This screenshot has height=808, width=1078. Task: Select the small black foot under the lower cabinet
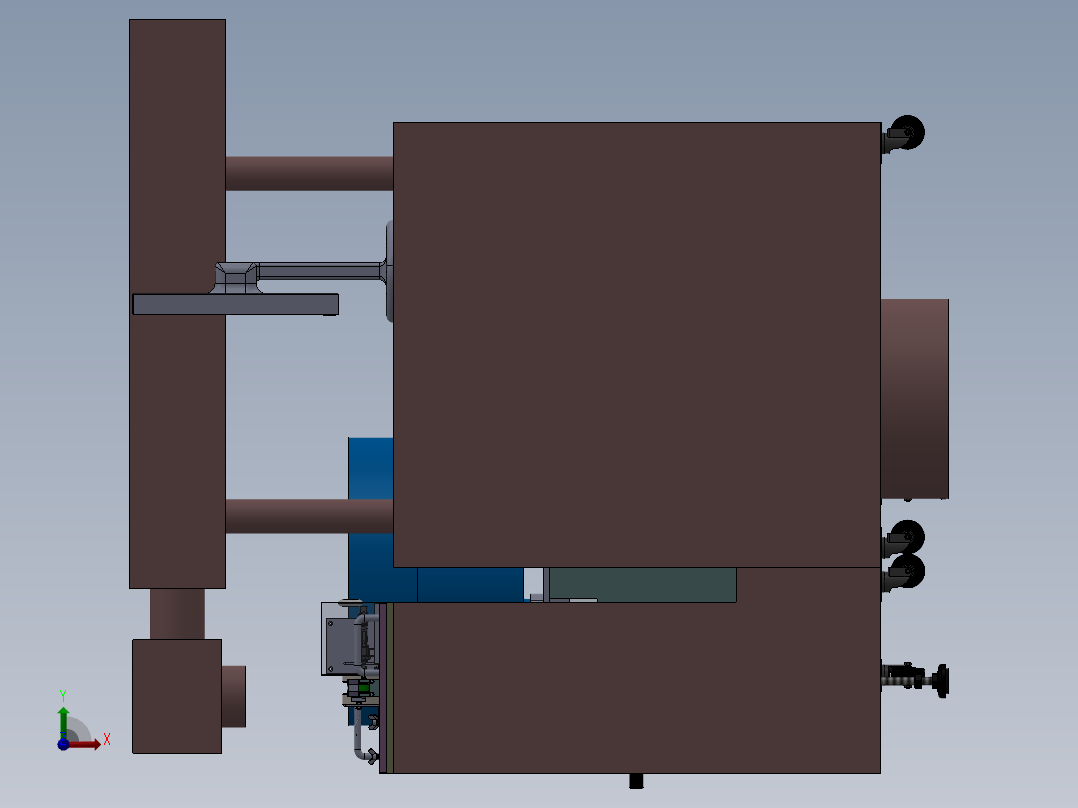tap(636, 780)
